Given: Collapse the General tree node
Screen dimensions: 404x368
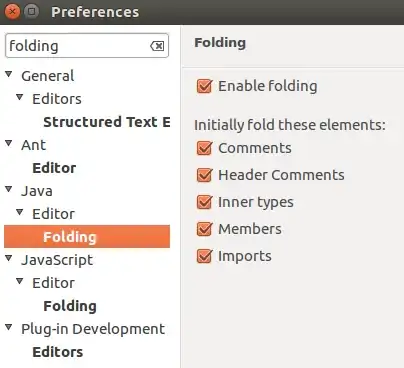Looking at the screenshot, I should 9,74.
